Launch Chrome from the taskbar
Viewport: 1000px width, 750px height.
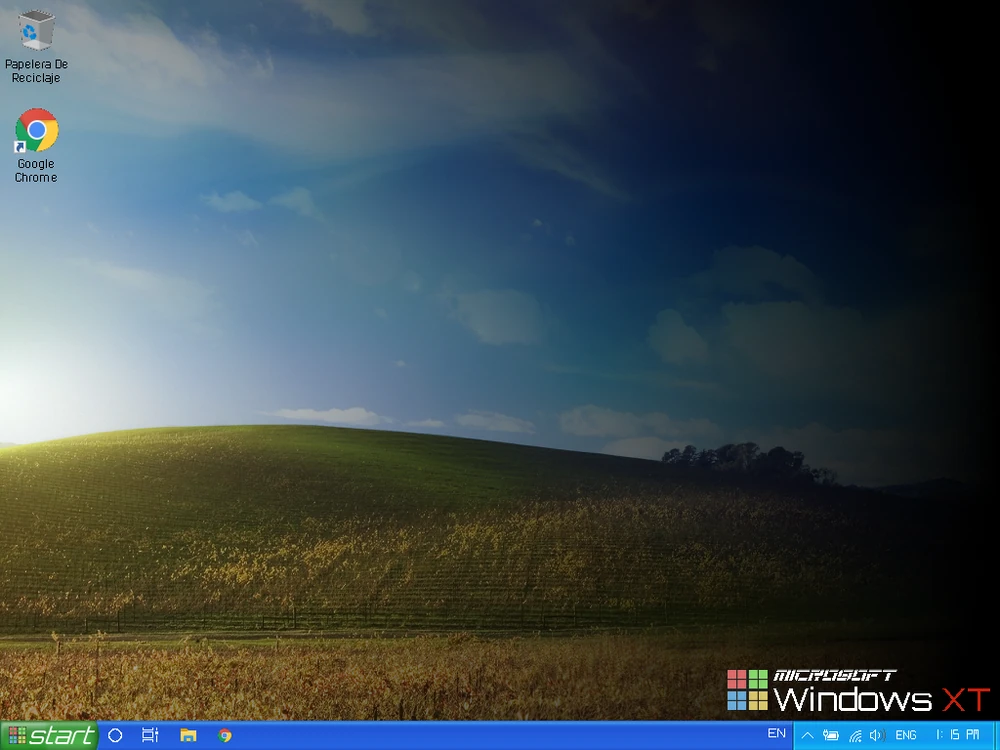point(224,735)
